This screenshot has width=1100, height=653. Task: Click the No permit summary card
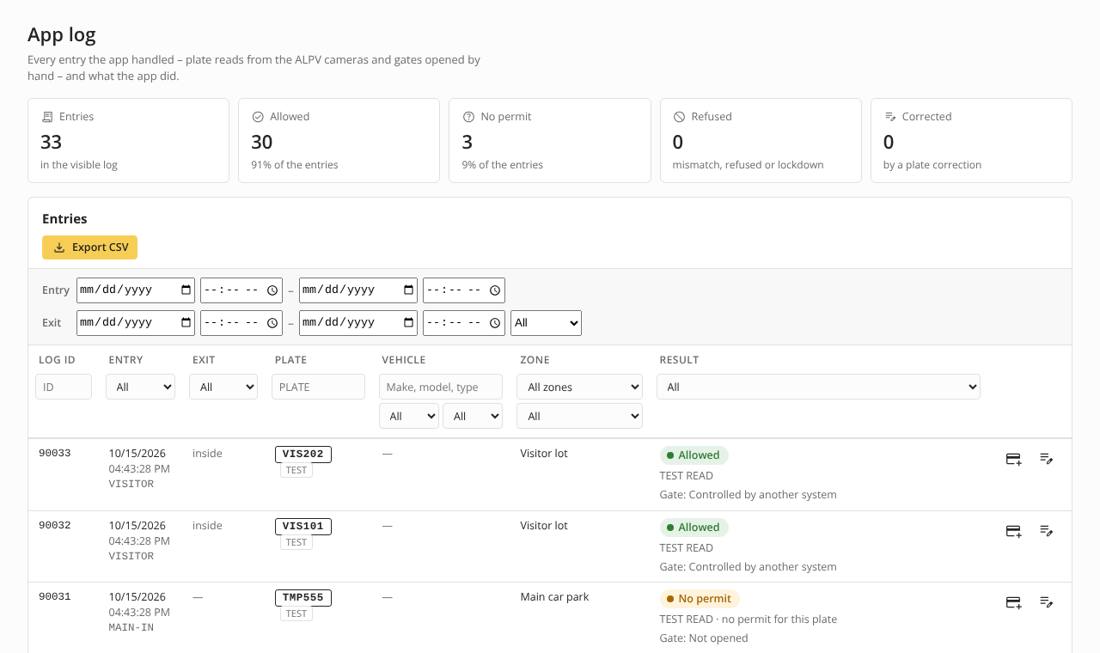click(549, 140)
